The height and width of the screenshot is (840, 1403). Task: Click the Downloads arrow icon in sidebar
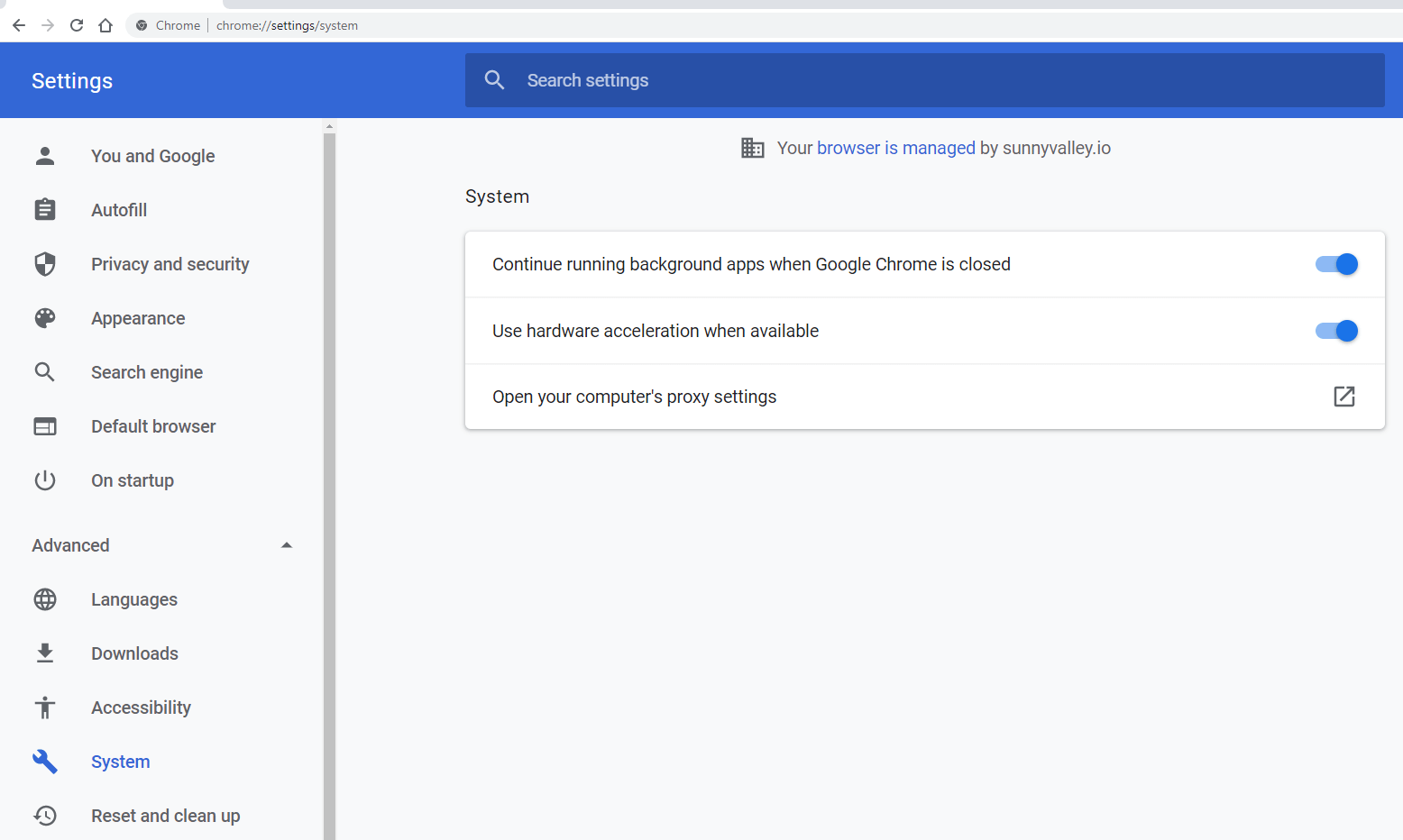pos(45,653)
